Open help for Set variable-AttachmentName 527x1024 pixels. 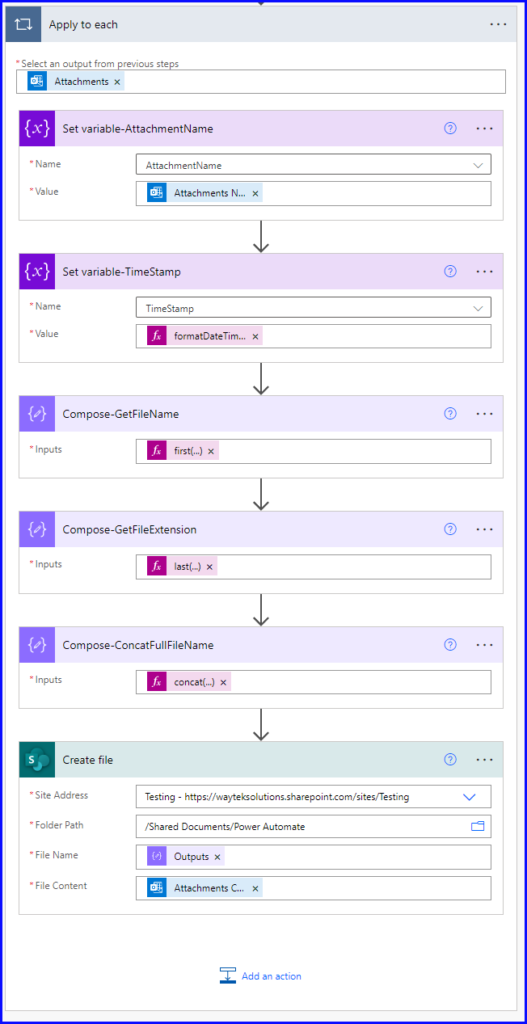point(450,129)
